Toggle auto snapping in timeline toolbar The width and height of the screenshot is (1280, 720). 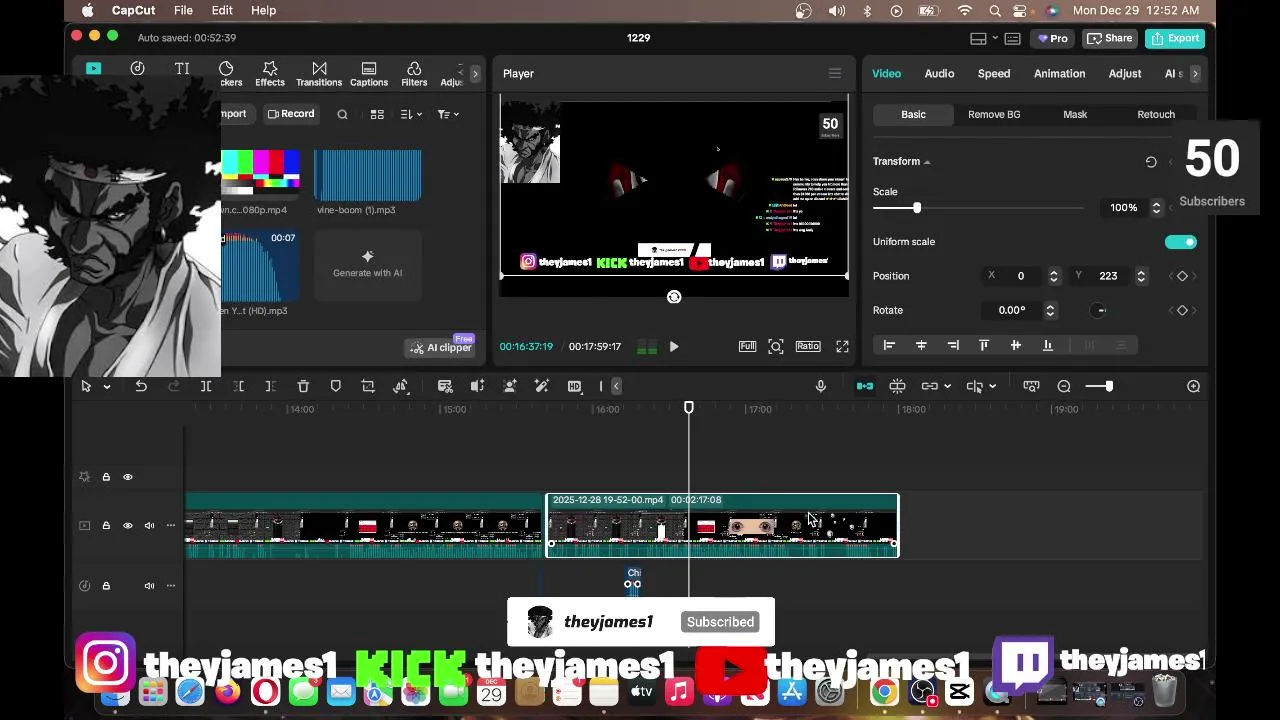click(x=897, y=386)
